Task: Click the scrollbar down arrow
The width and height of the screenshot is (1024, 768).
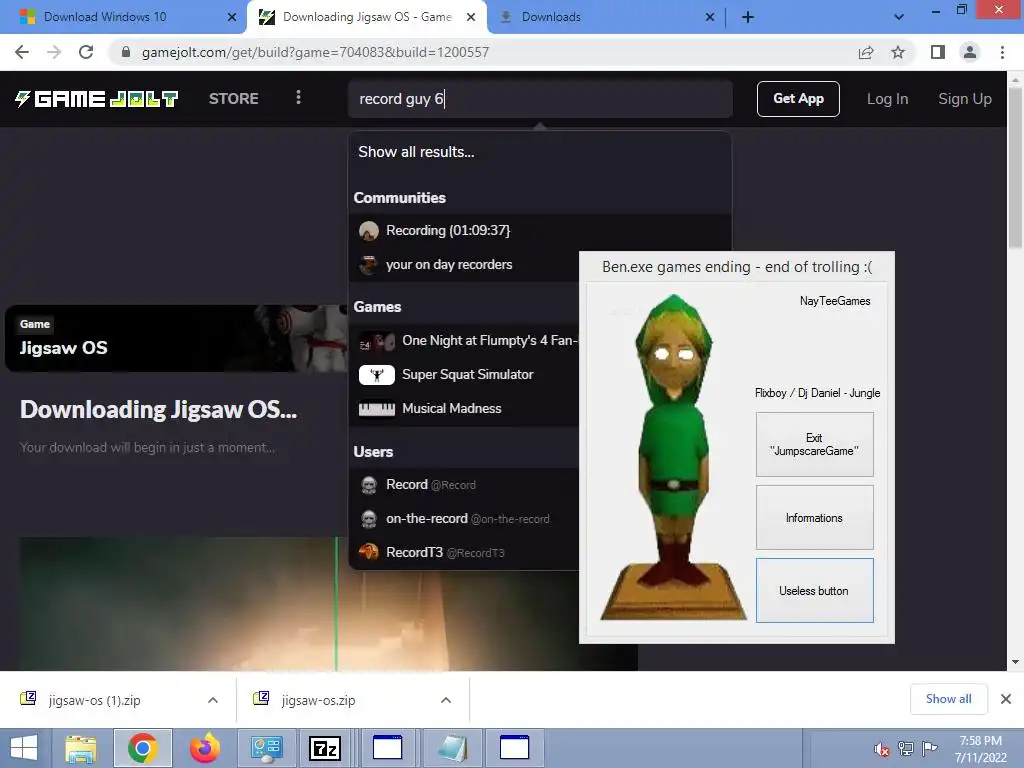Action: [x=1015, y=662]
